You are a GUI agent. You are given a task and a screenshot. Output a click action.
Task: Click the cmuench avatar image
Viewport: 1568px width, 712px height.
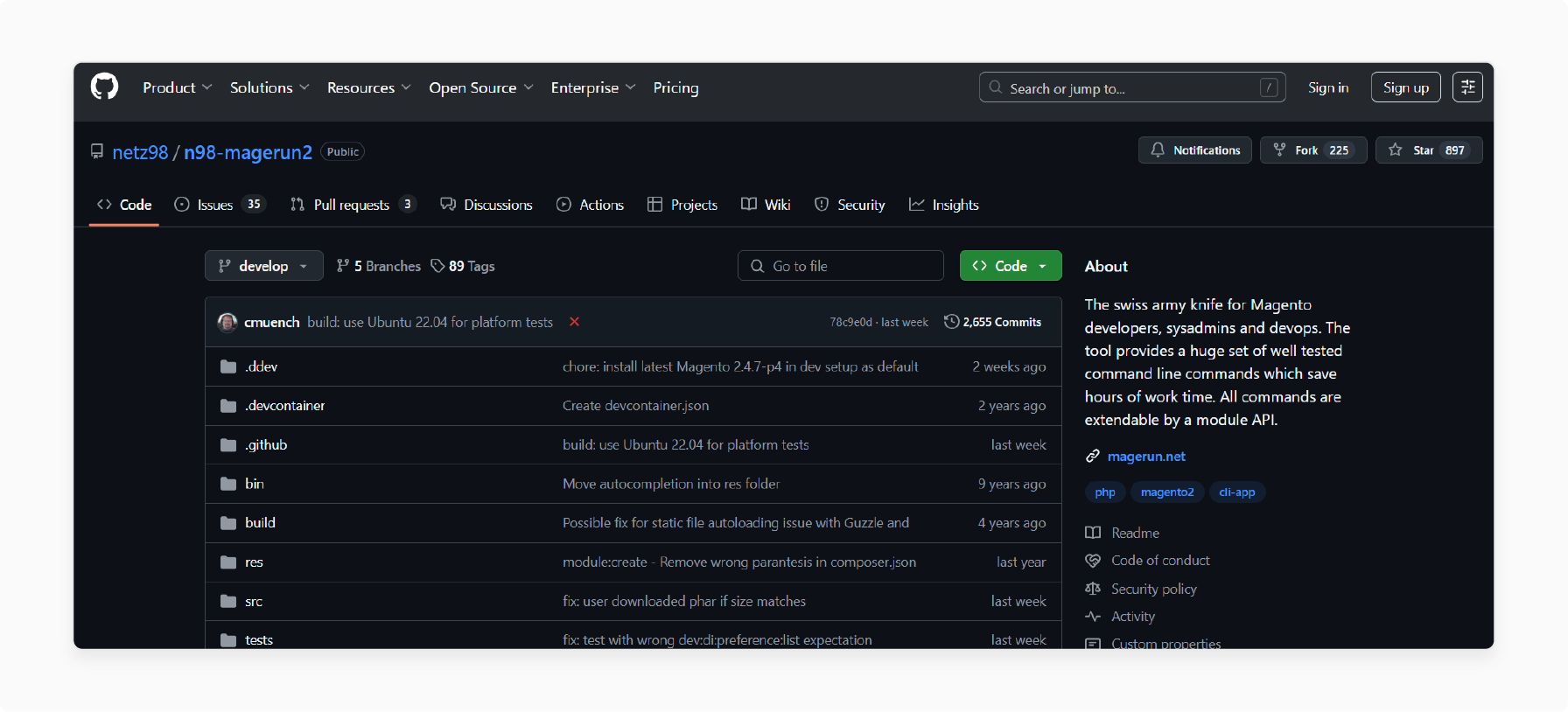click(x=227, y=322)
